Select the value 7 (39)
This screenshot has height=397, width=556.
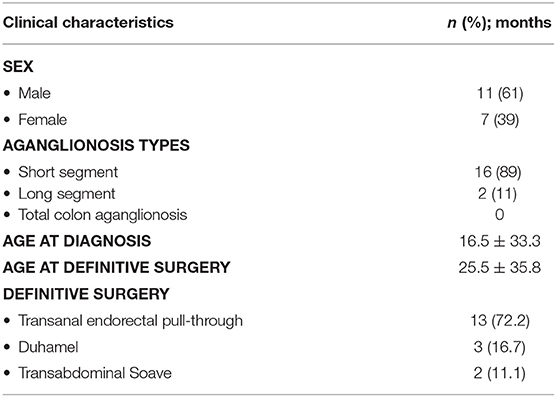pos(500,120)
